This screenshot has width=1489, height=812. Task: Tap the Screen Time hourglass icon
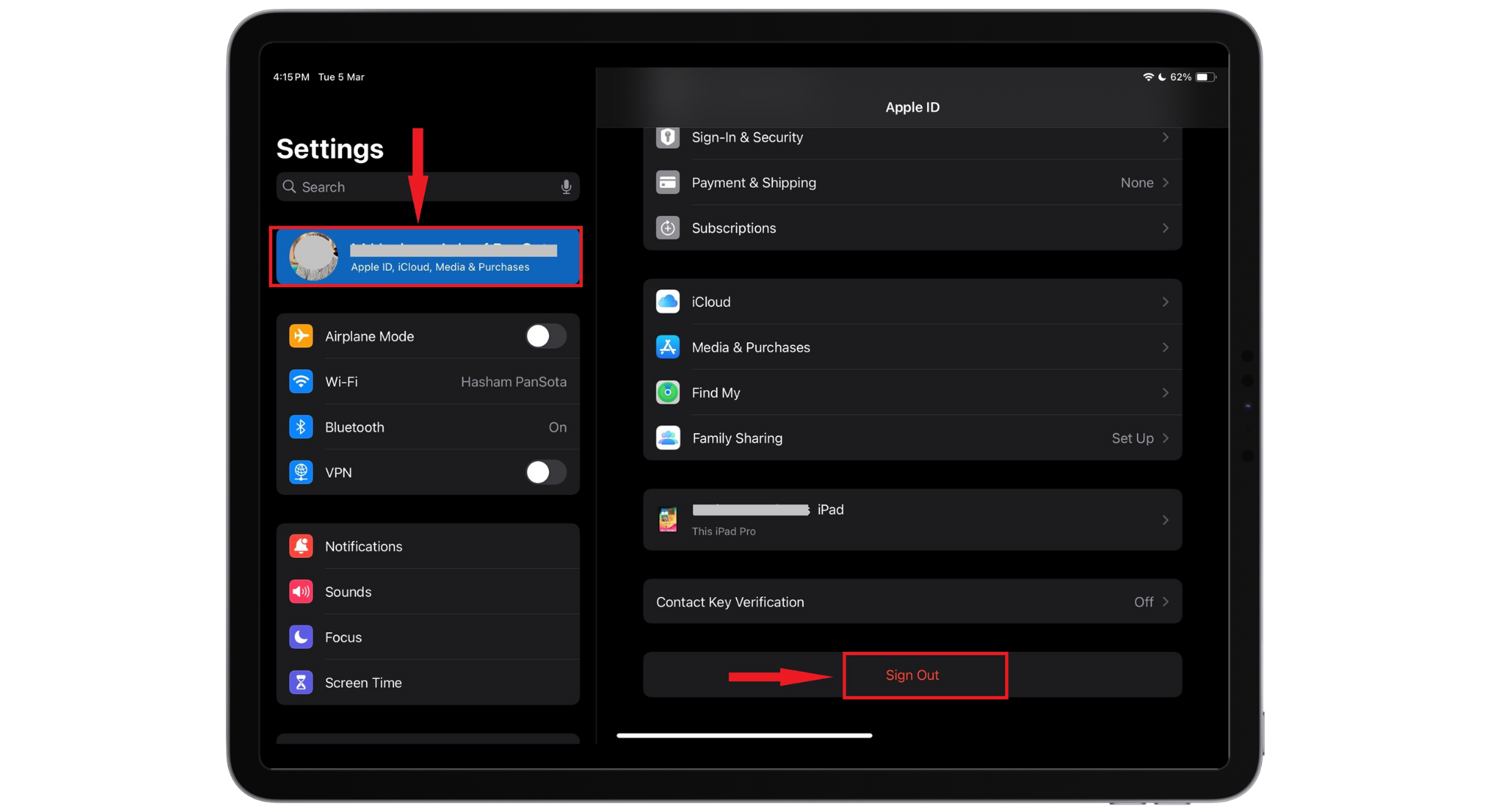coord(301,683)
